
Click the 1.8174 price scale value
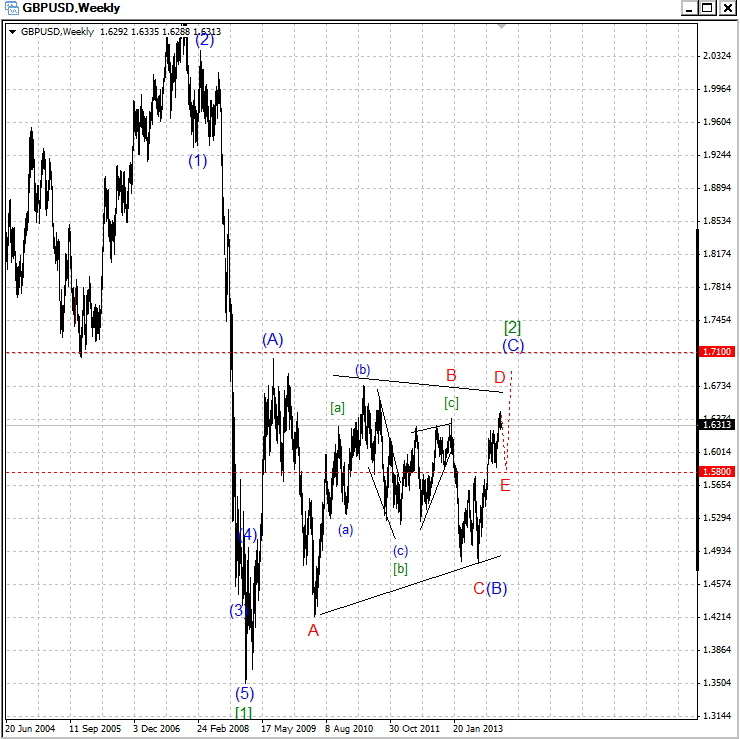(716, 254)
